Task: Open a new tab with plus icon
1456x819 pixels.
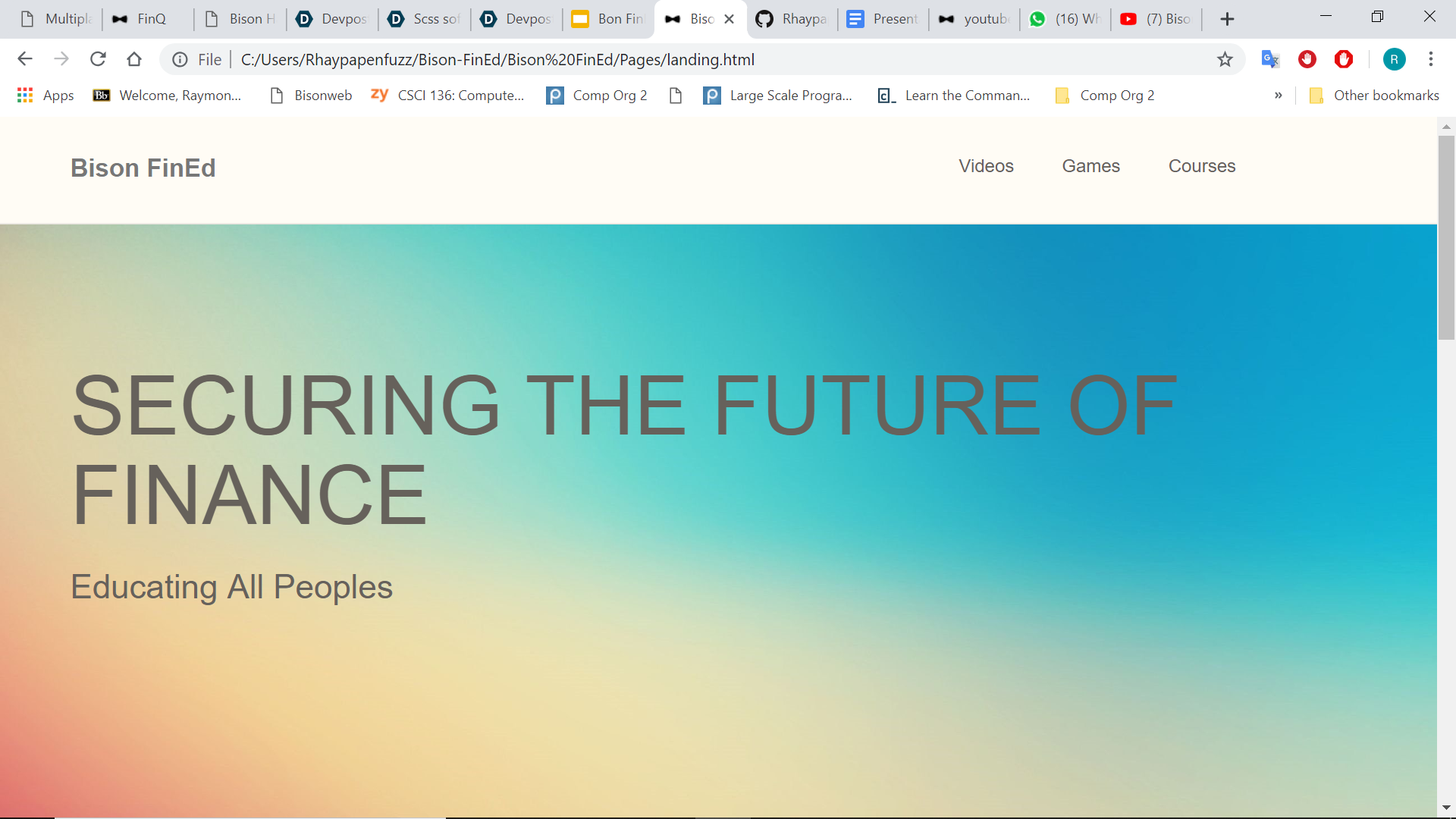Action: pos(1227,19)
